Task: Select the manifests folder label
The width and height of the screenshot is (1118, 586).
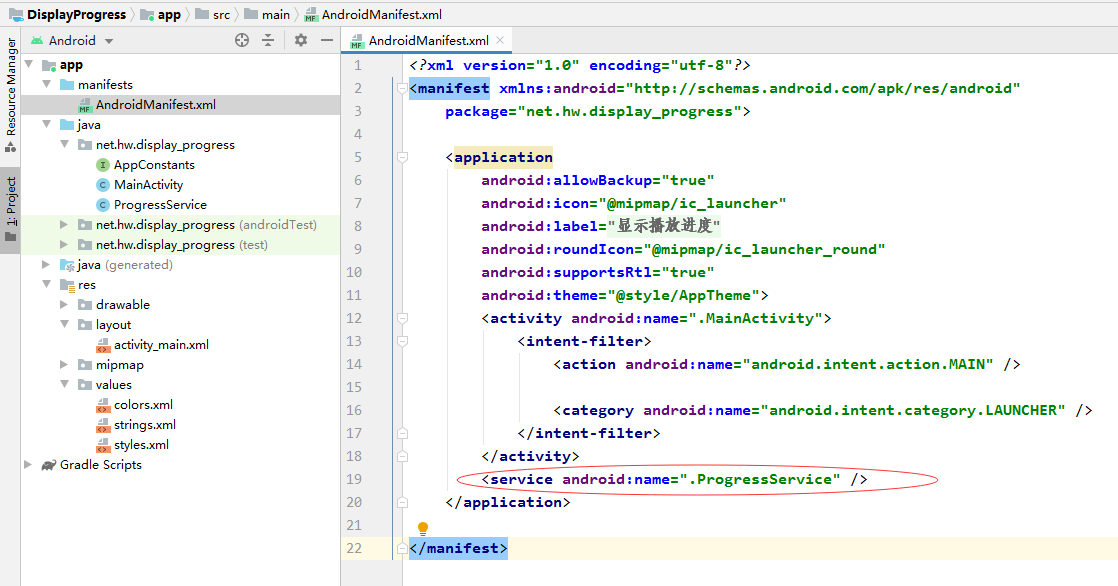Action: tap(106, 85)
